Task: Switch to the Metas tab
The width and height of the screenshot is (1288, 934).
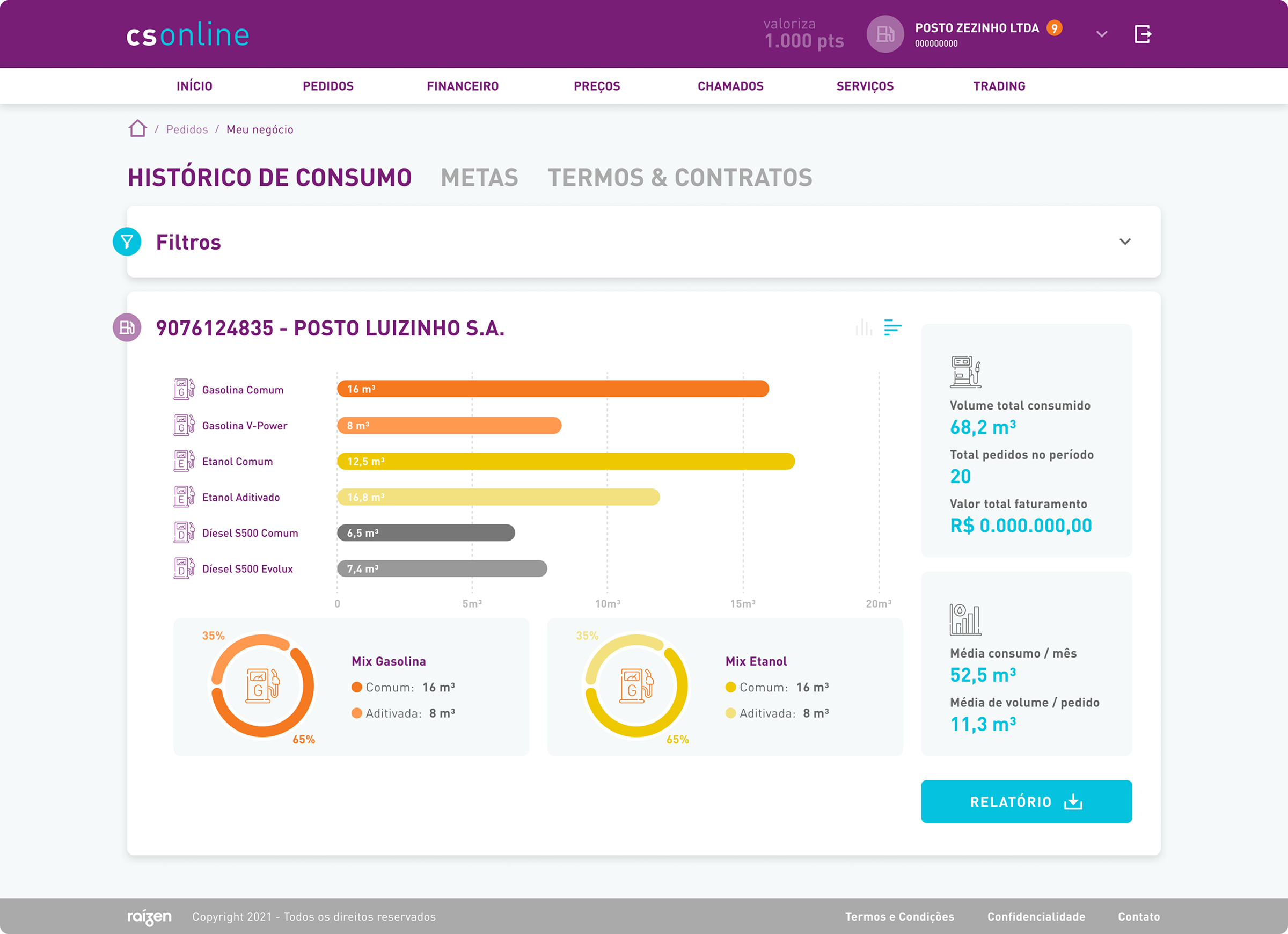Action: click(x=479, y=178)
